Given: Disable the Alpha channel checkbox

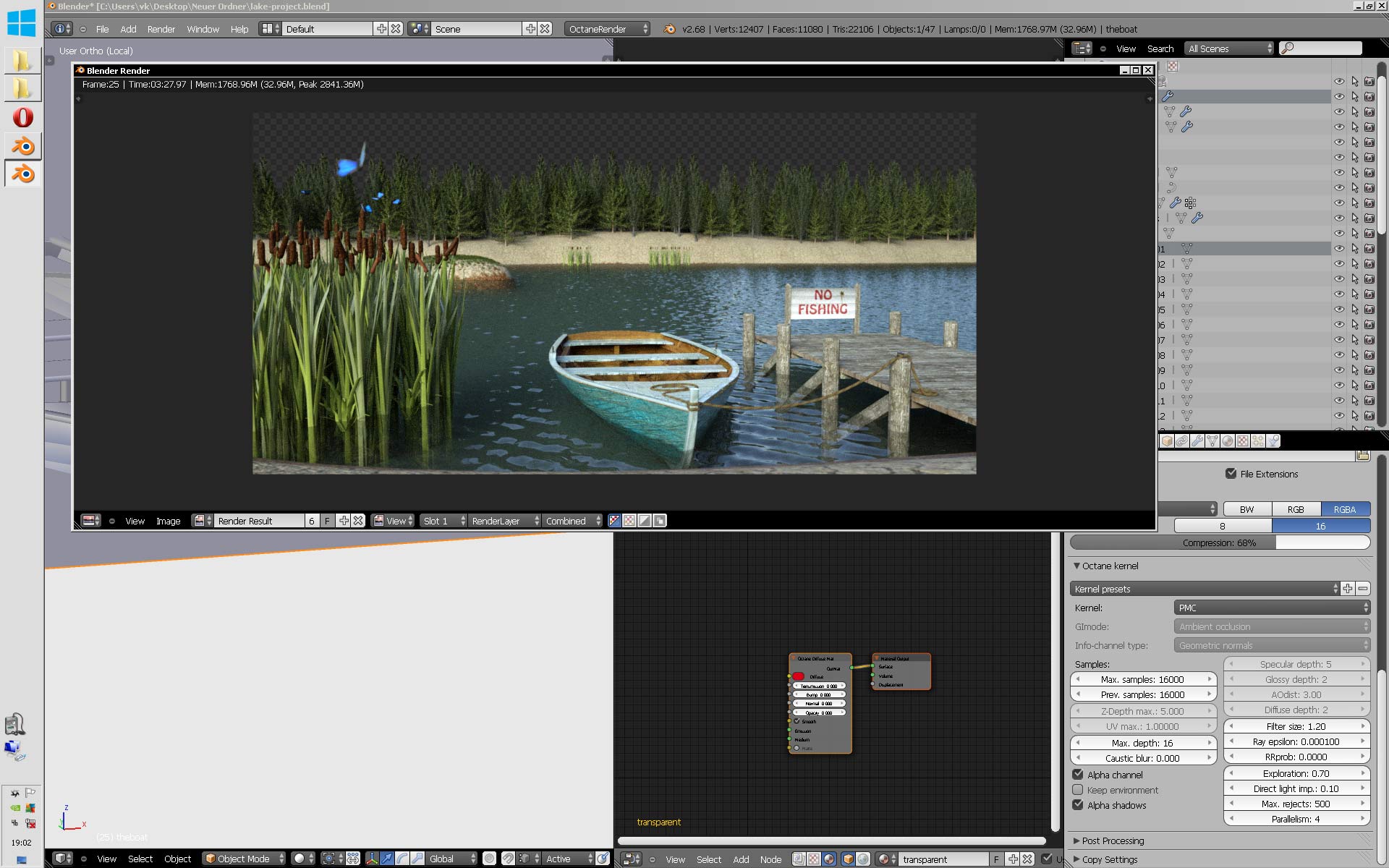Looking at the screenshot, I should click(x=1078, y=775).
